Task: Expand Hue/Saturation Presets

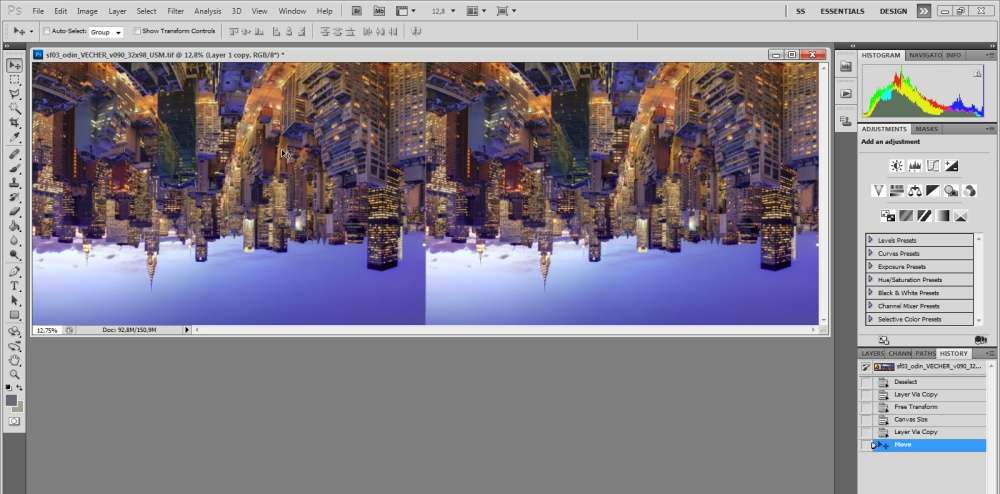Action: 871,280
